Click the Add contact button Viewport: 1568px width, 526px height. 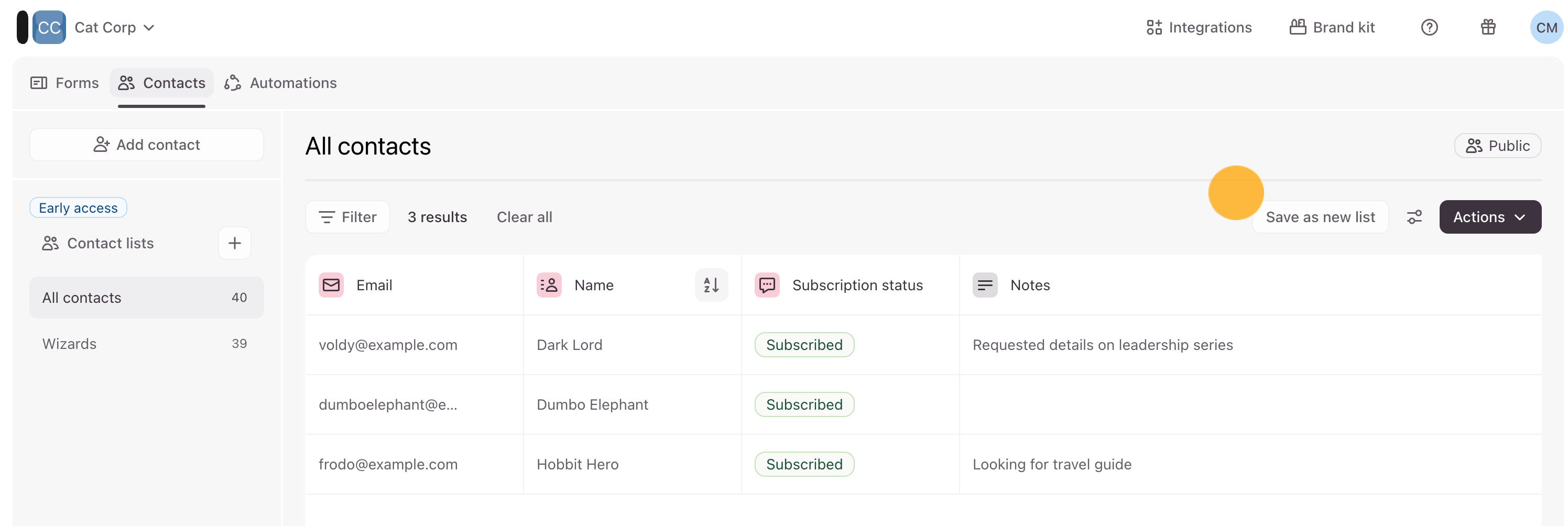point(147,145)
